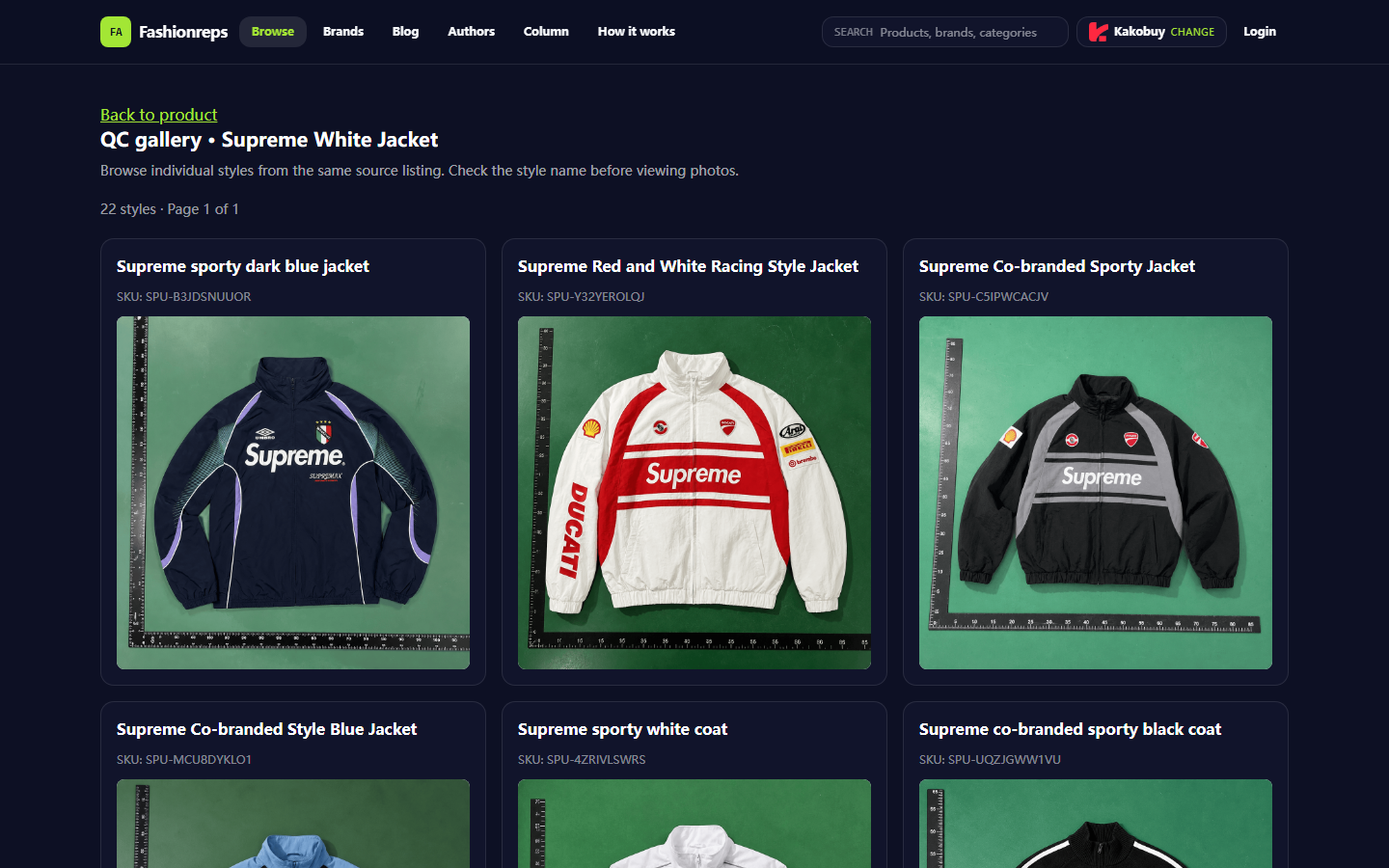
Task: Click title Supreme sporty dark blue jacket
Action: pos(243,266)
